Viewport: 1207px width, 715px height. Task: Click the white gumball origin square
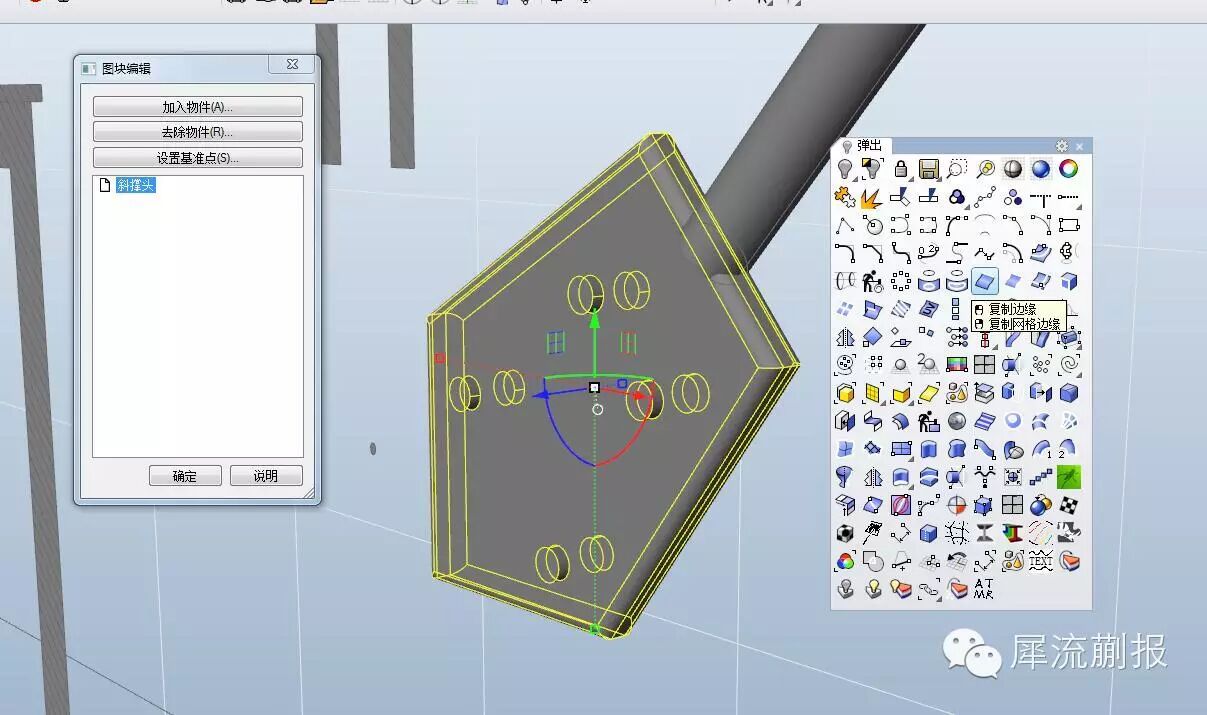pos(594,387)
